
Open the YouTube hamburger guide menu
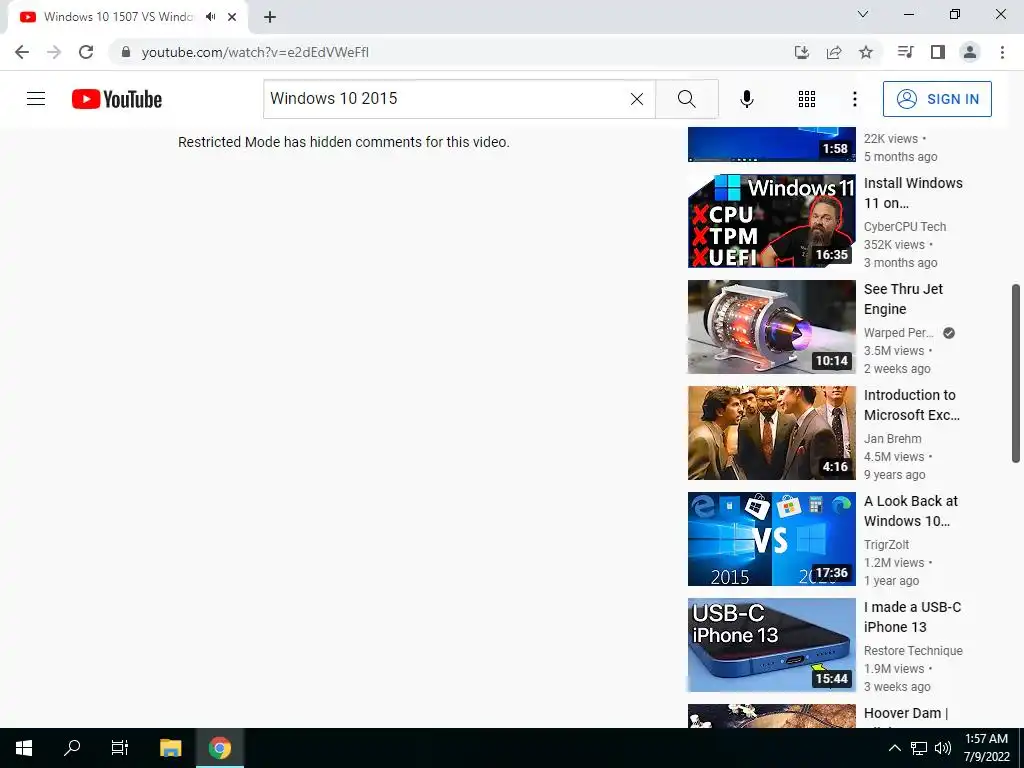[x=36, y=99]
